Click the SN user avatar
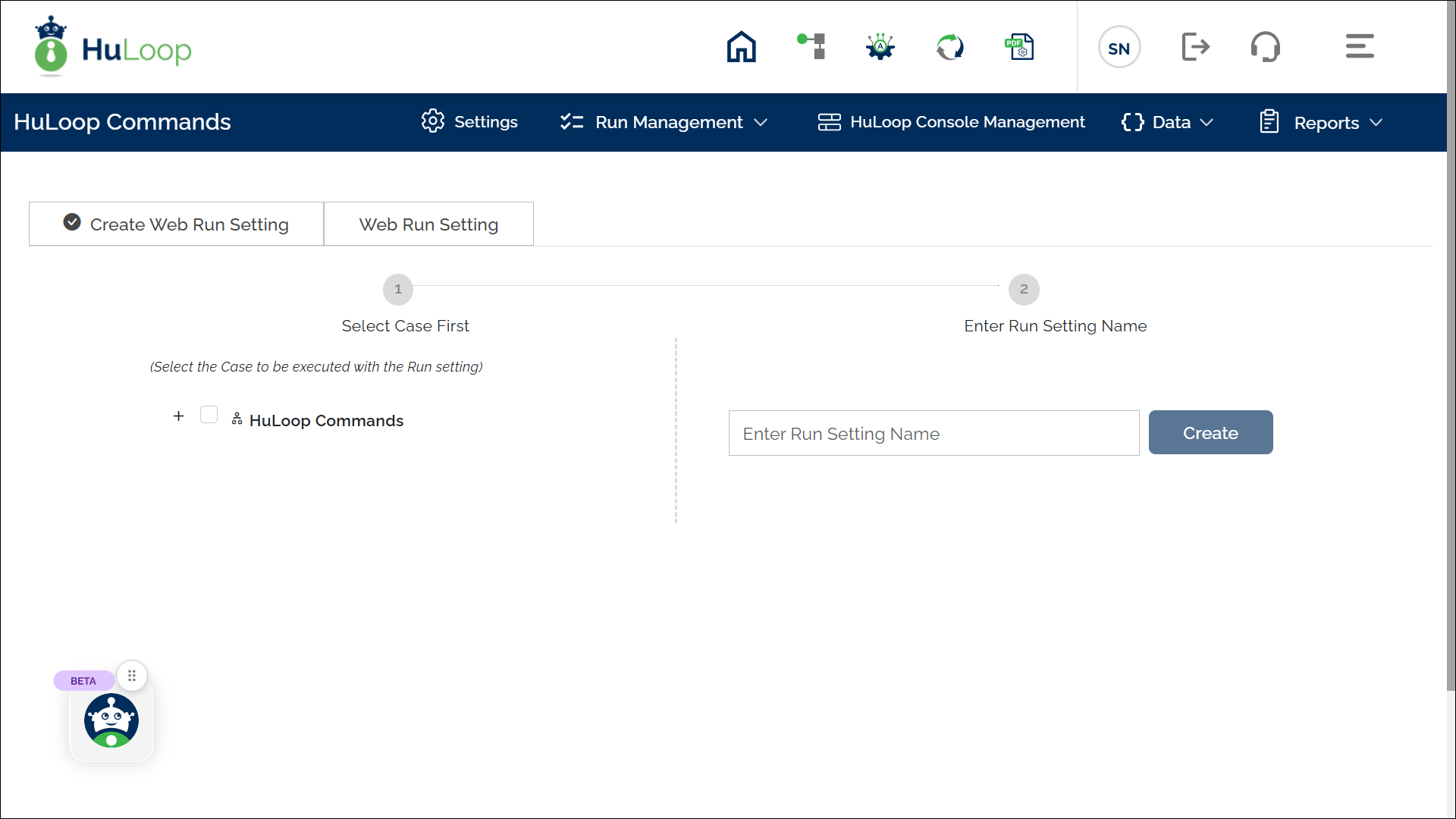1456x819 pixels. point(1119,48)
